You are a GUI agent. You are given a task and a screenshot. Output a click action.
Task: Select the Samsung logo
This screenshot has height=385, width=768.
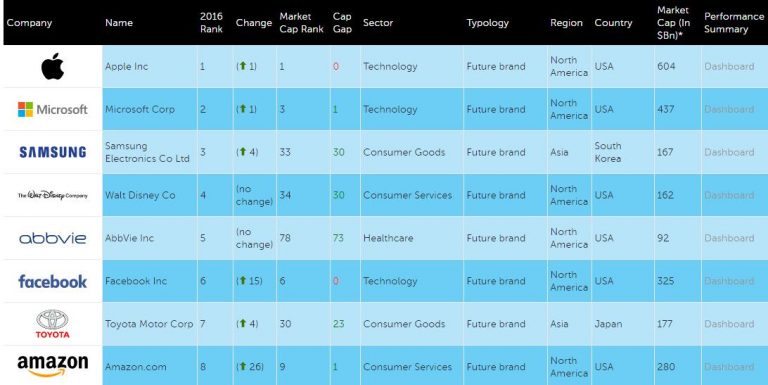(52, 152)
